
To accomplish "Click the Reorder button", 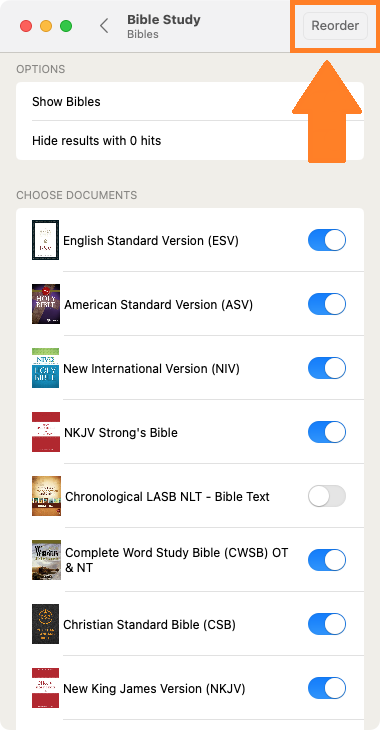I will click(x=335, y=26).
